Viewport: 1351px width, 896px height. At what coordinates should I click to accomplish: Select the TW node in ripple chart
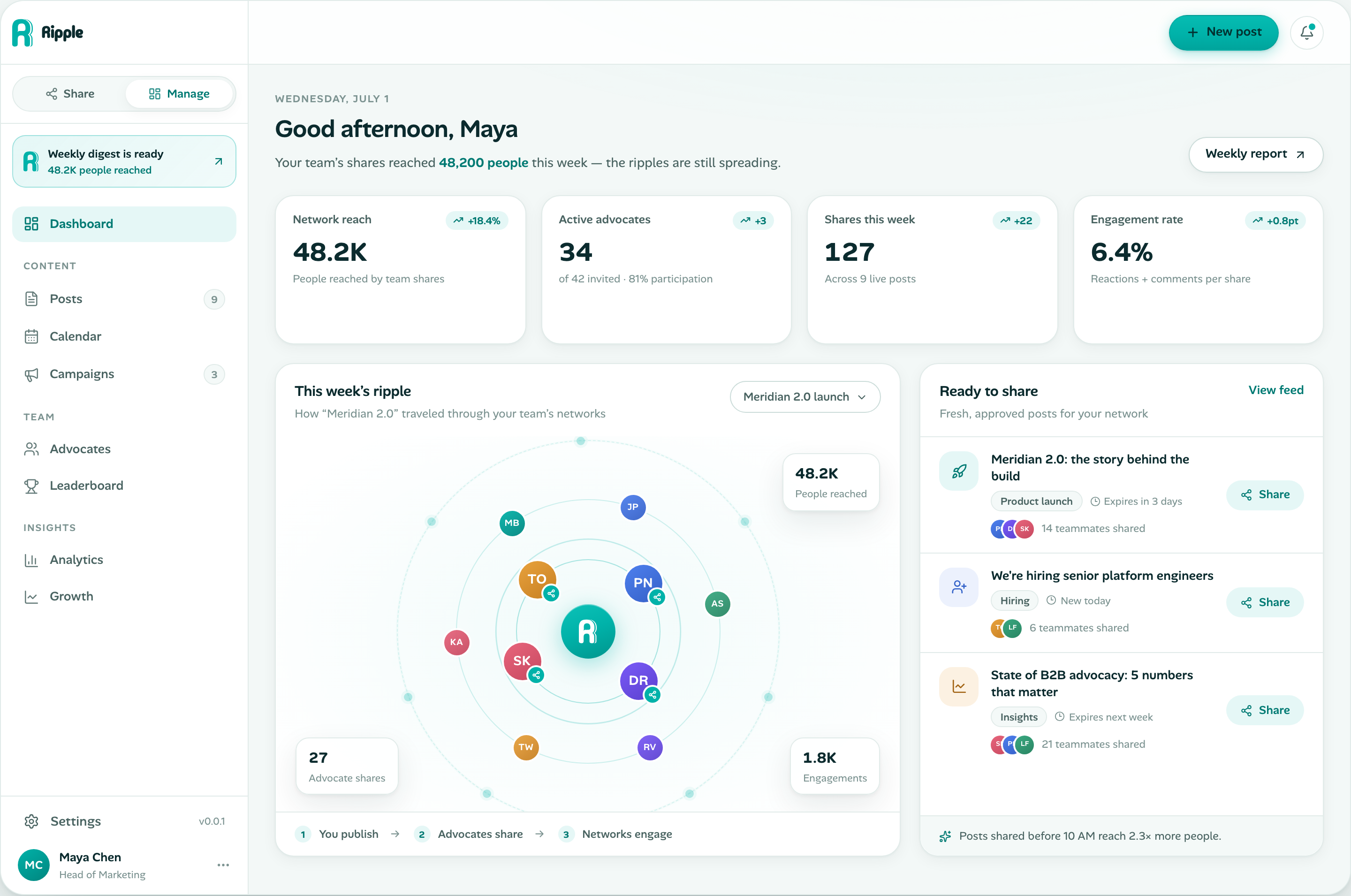pos(526,747)
